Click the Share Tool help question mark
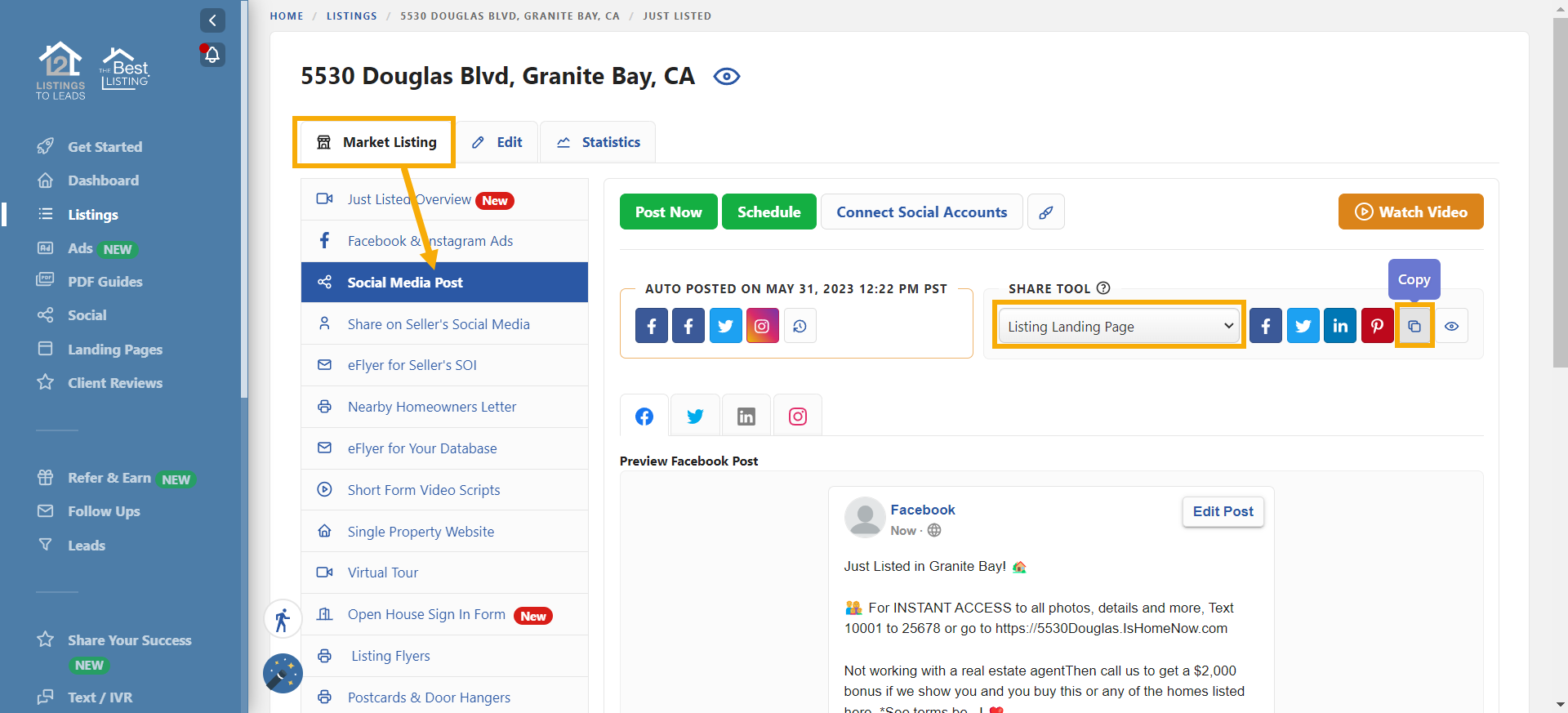Image resolution: width=1568 pixels, height=713 pixels. pos(1103,288)
